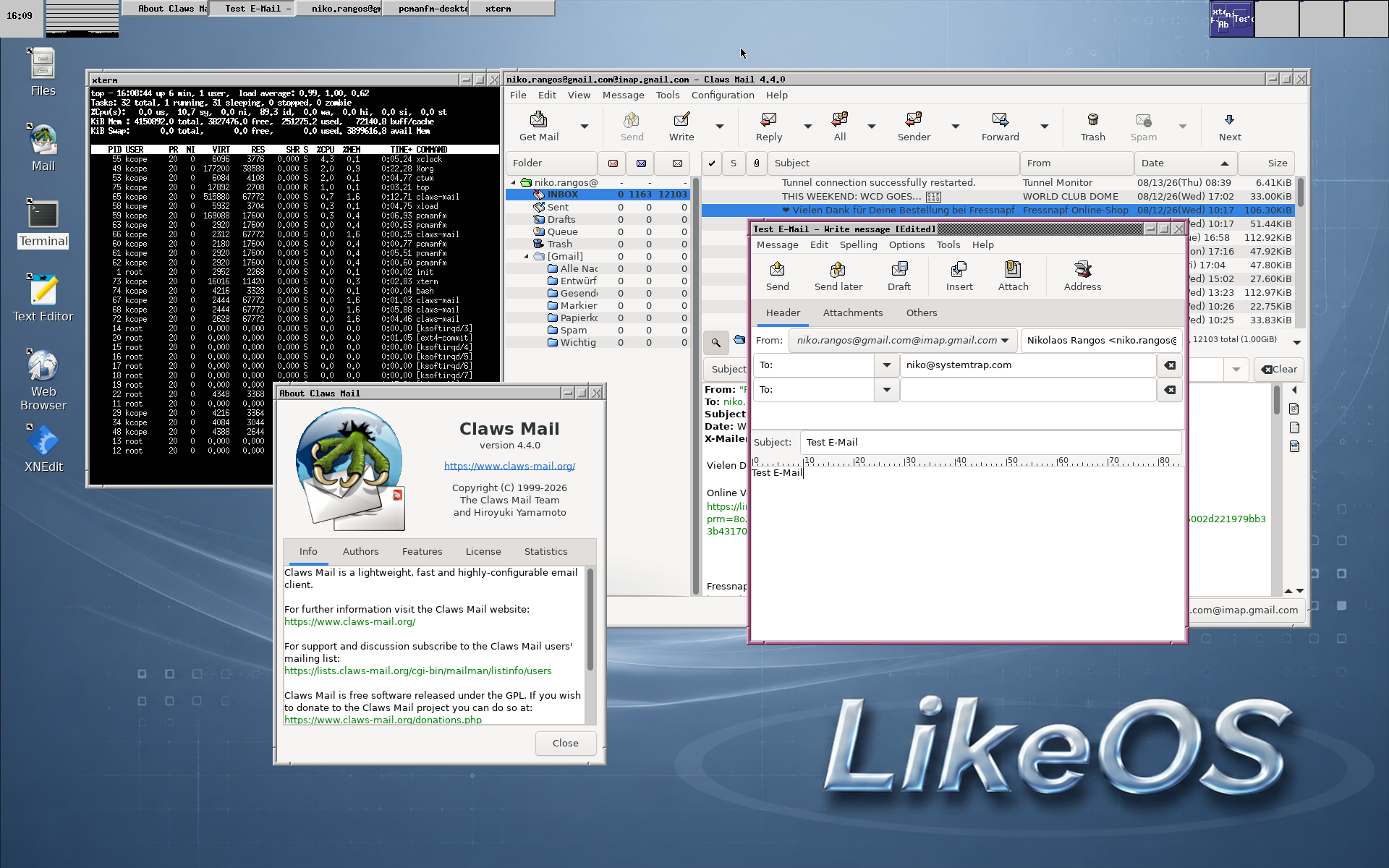Click the Reply toolbar icon
This screenshot has height=868, width=1389.
pos(769,120)
